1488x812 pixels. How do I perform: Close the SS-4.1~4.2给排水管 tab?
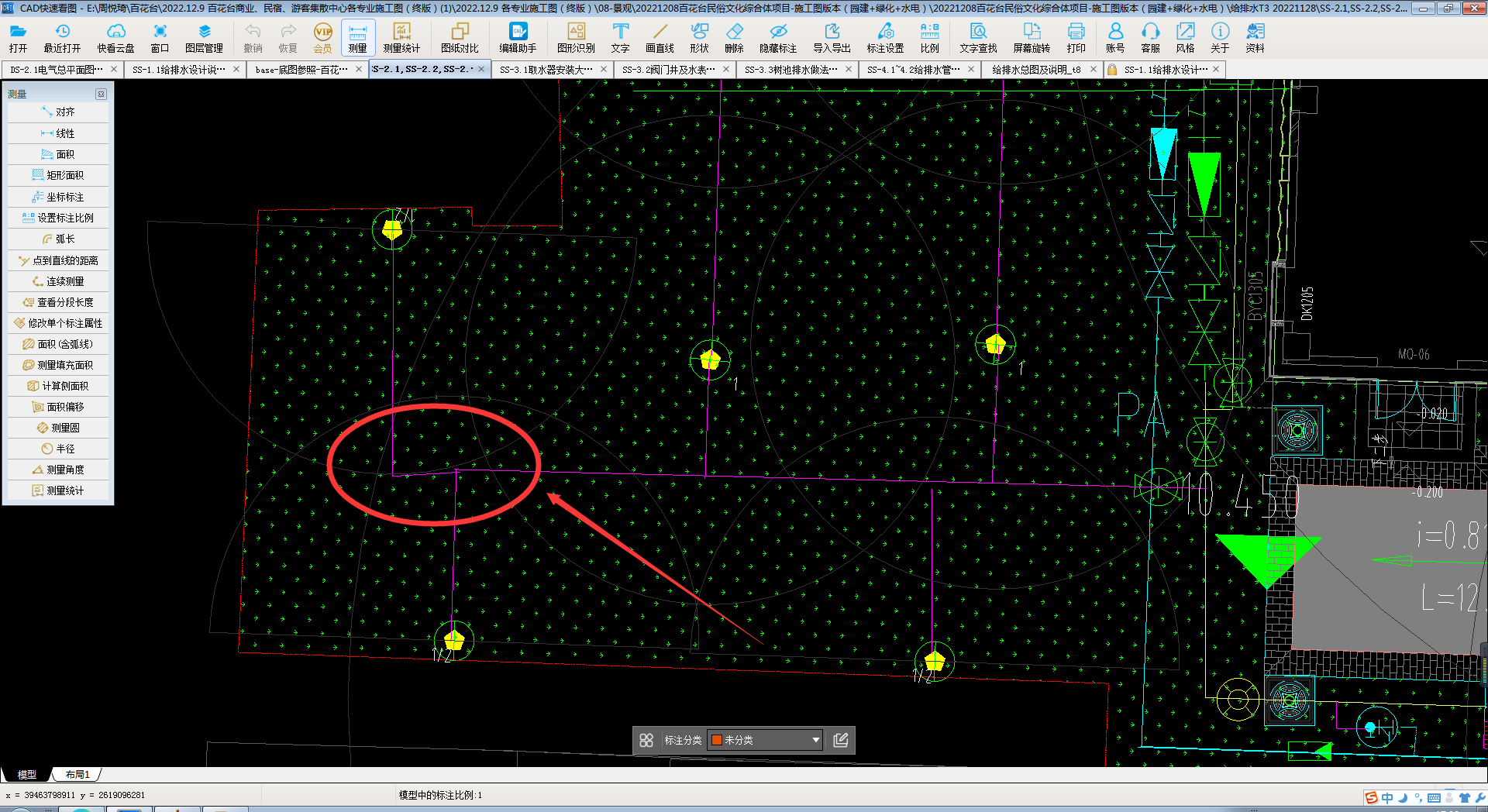point(971,69)
